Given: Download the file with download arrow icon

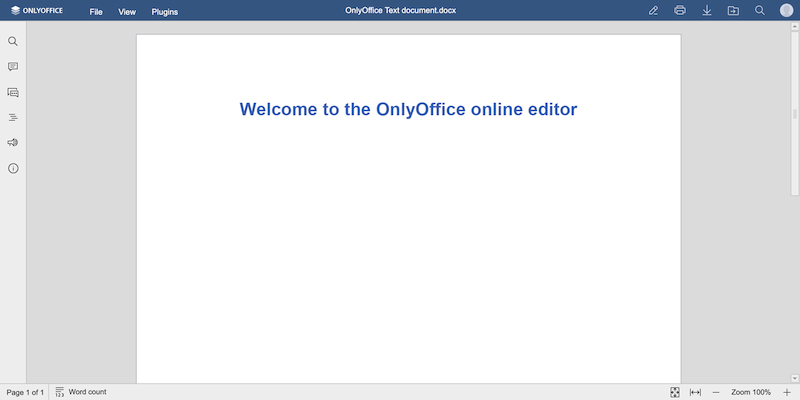Looking at the screenshot, I should pos(707,11).
